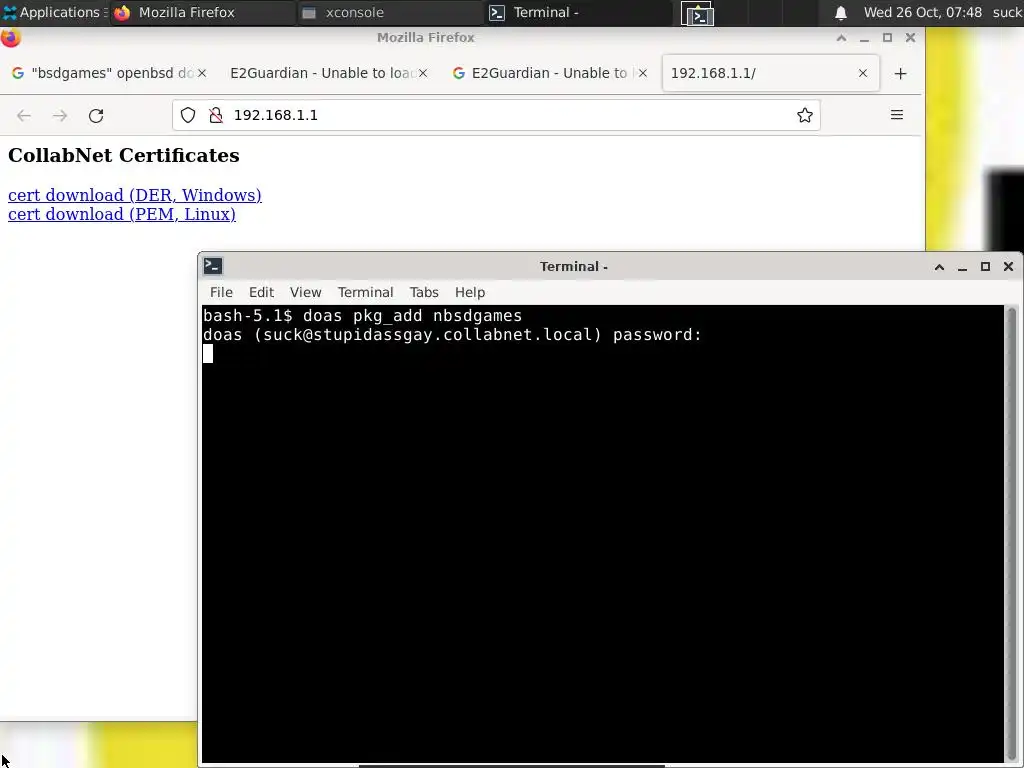Screen dimensions: 1024x768
Task: Close the "bsdgames" openbsd tab
Action: pyautogui.click(x=202, y=73)
